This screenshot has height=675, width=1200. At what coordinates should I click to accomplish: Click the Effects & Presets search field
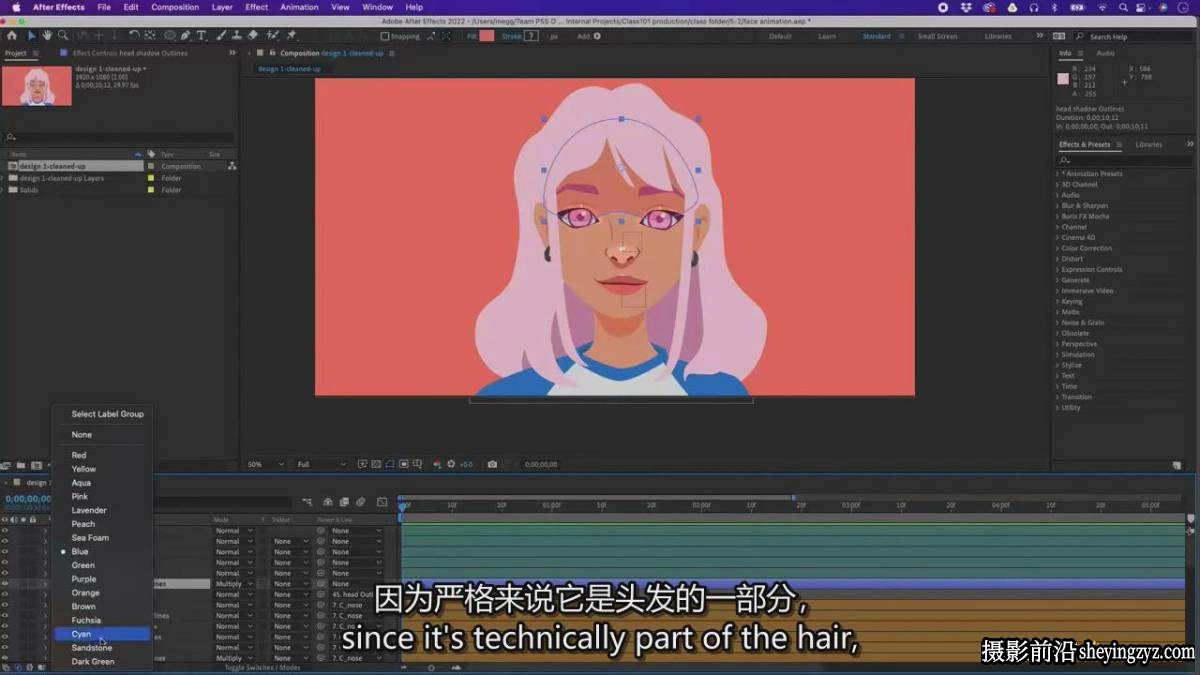[1124, 159]
